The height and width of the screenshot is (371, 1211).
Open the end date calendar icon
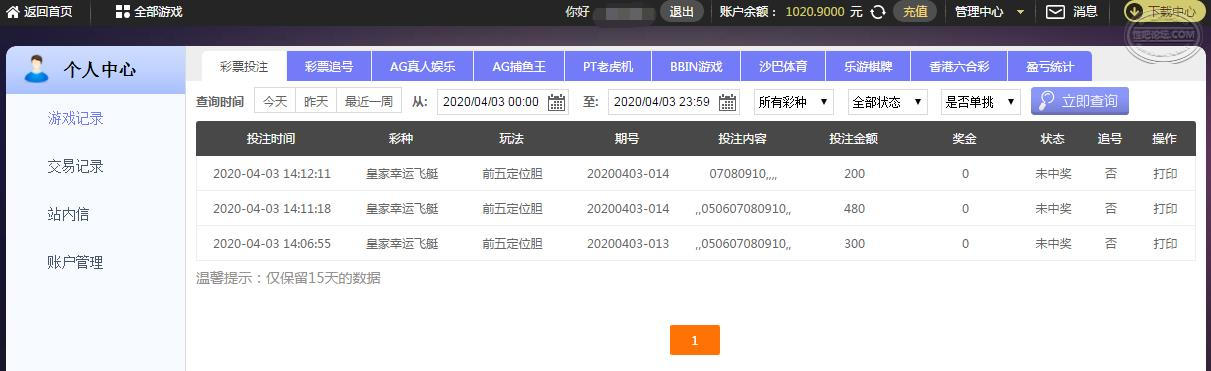point(728,102)
